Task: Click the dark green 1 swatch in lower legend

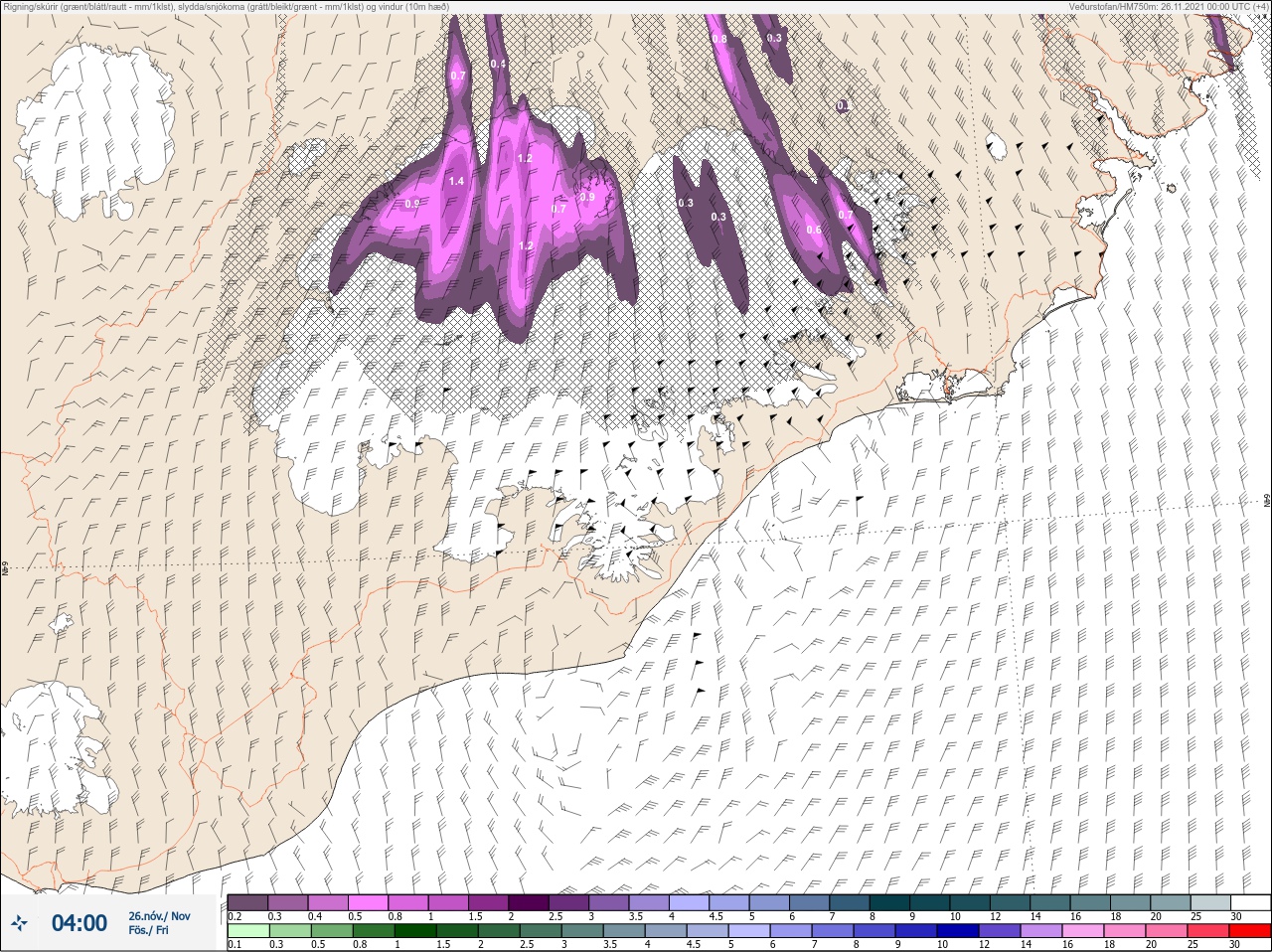Action: [413, 931]
